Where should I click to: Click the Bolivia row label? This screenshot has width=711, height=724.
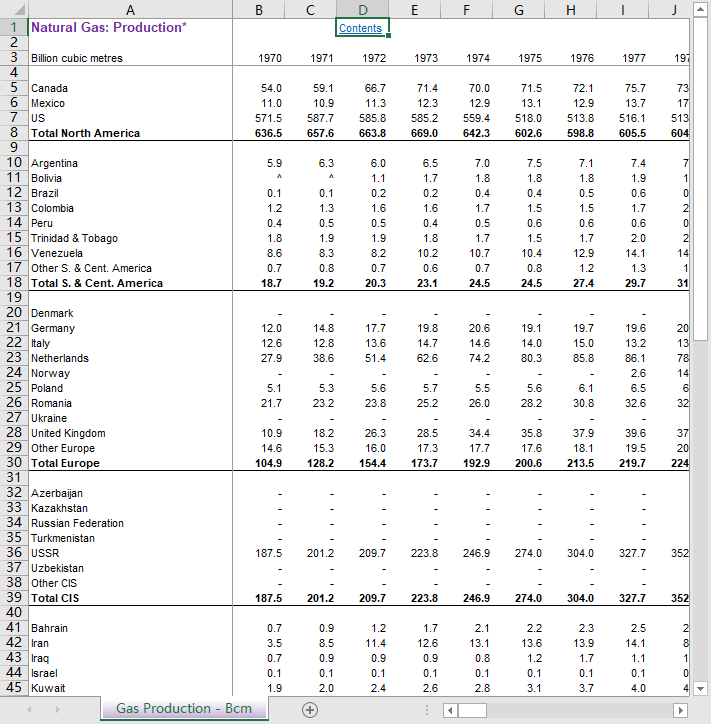(x=46, y=178)
